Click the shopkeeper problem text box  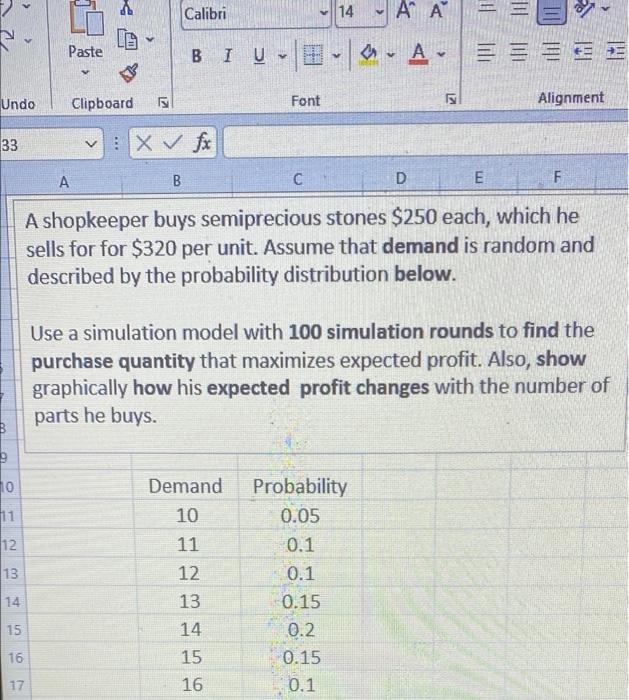320,324
